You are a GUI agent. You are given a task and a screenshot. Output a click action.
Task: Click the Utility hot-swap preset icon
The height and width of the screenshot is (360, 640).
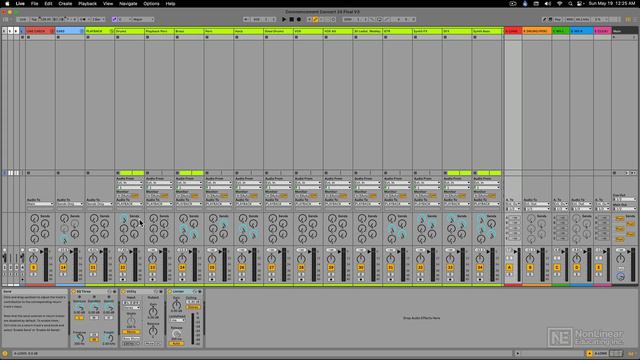[156, 291]
